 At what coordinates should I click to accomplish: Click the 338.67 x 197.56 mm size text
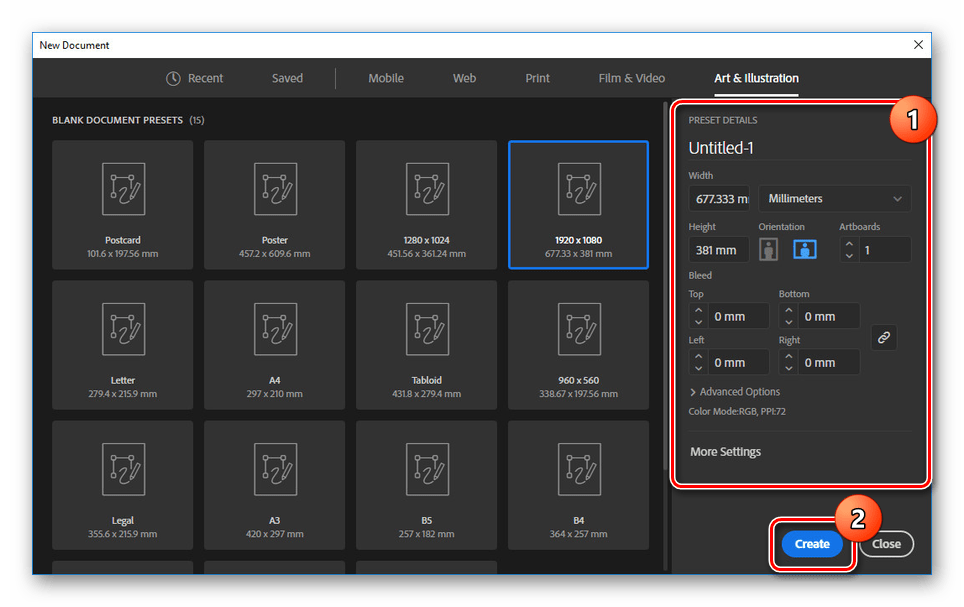[579, 394]
